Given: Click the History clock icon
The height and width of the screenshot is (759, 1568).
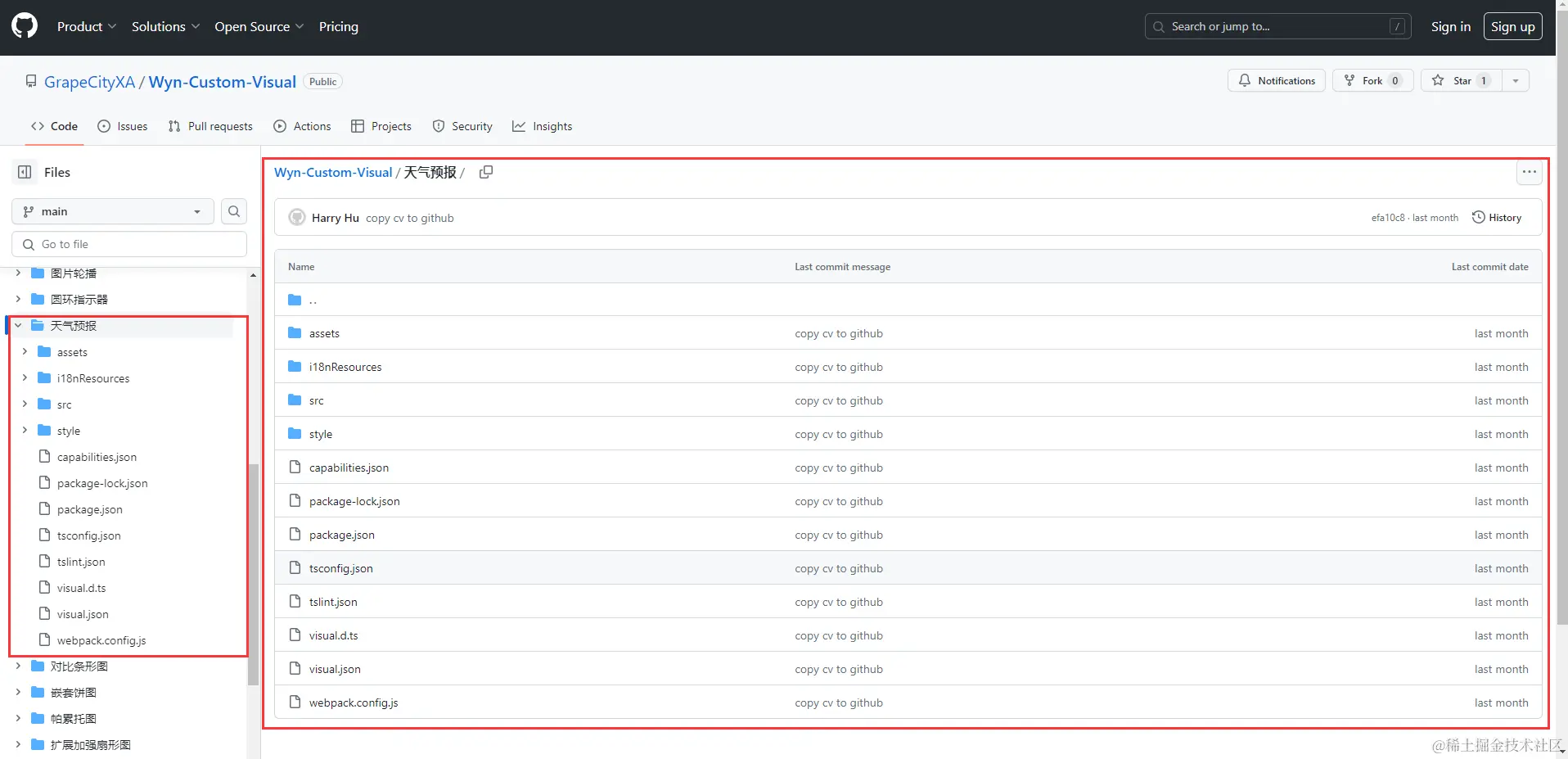Looking at the screenshot, I should [1478, 217].
